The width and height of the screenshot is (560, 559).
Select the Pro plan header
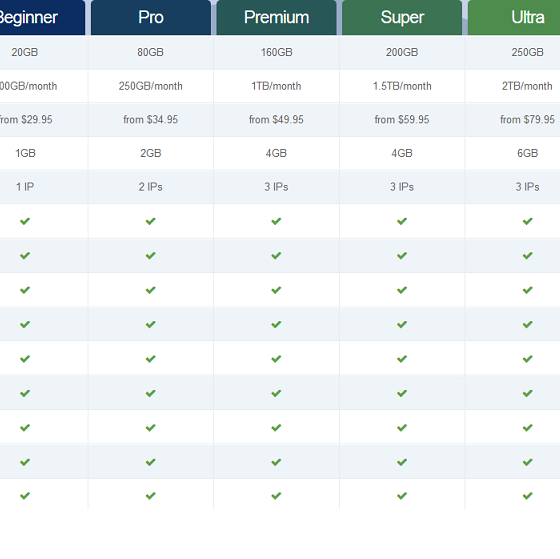(x=151, y=17)
